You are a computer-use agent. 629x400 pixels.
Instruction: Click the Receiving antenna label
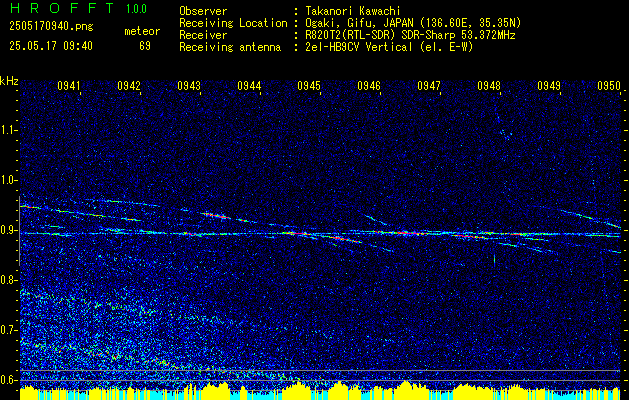pos(230,47)
